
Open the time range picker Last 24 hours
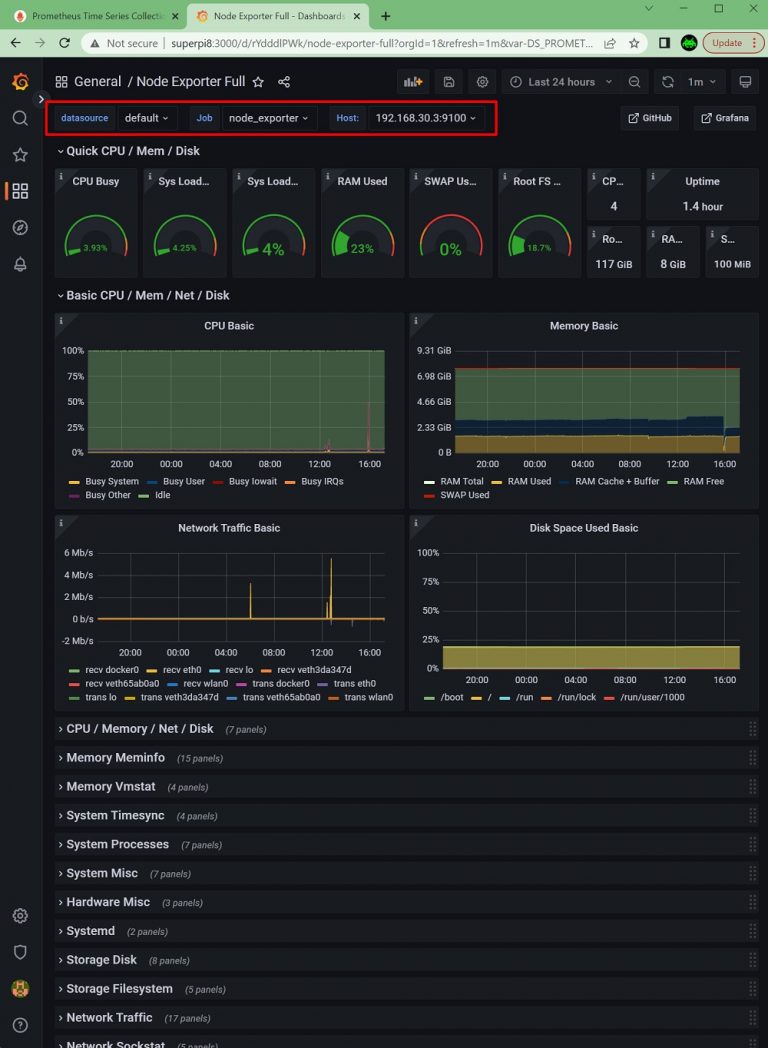pos(561,82)
